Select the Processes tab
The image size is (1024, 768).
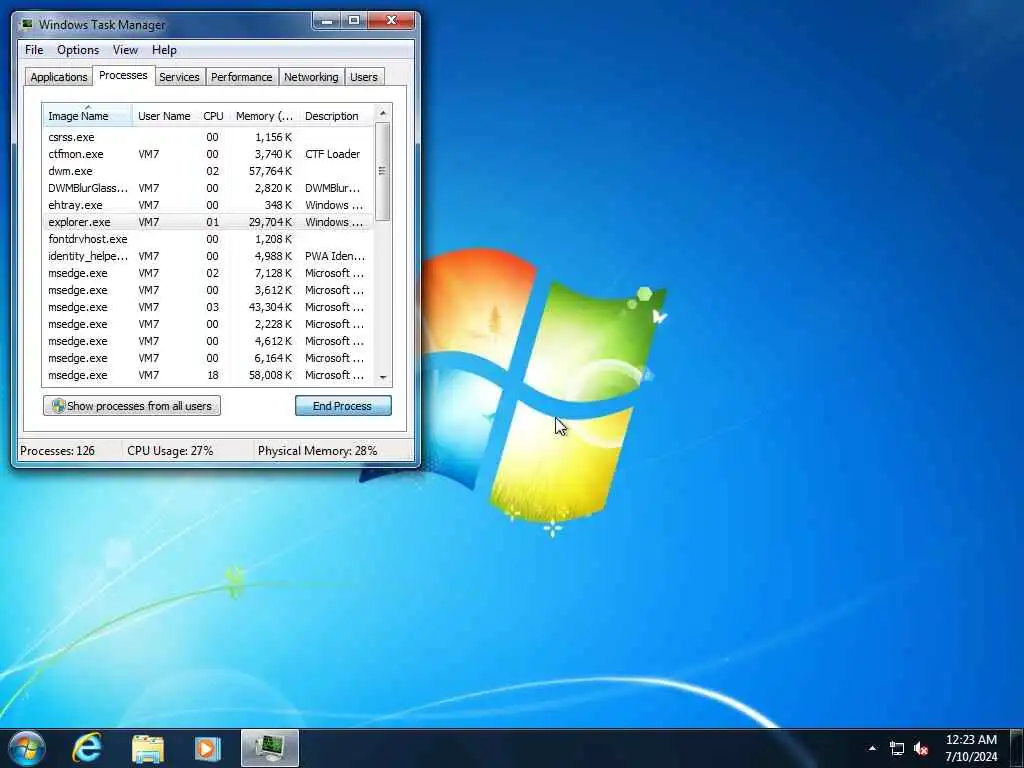tap(123, 75)
